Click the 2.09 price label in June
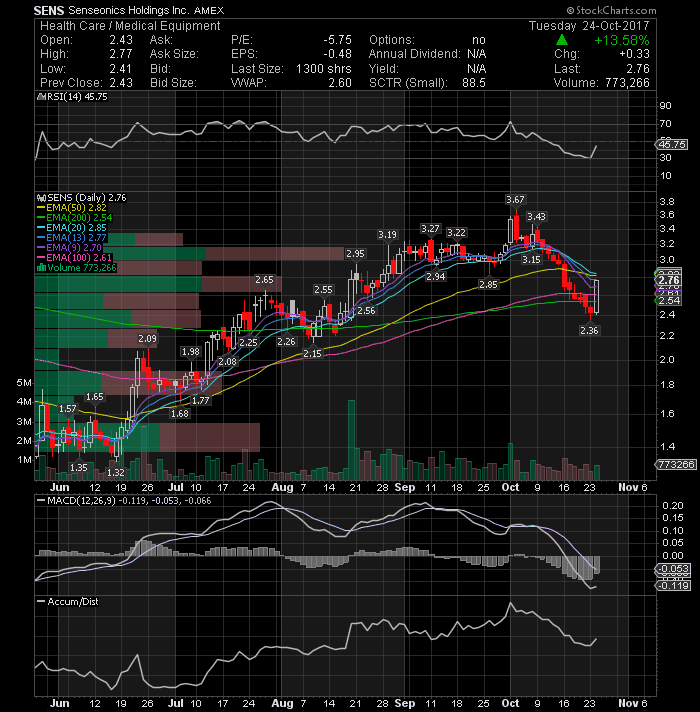This screenshot has width=700, height=712. 148,338
